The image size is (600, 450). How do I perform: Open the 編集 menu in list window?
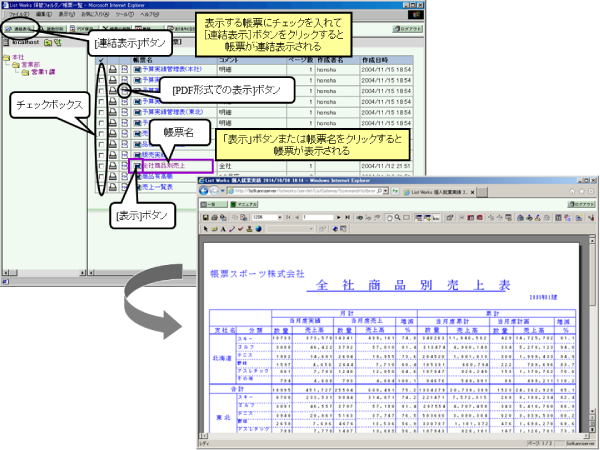tap(44, 14)
